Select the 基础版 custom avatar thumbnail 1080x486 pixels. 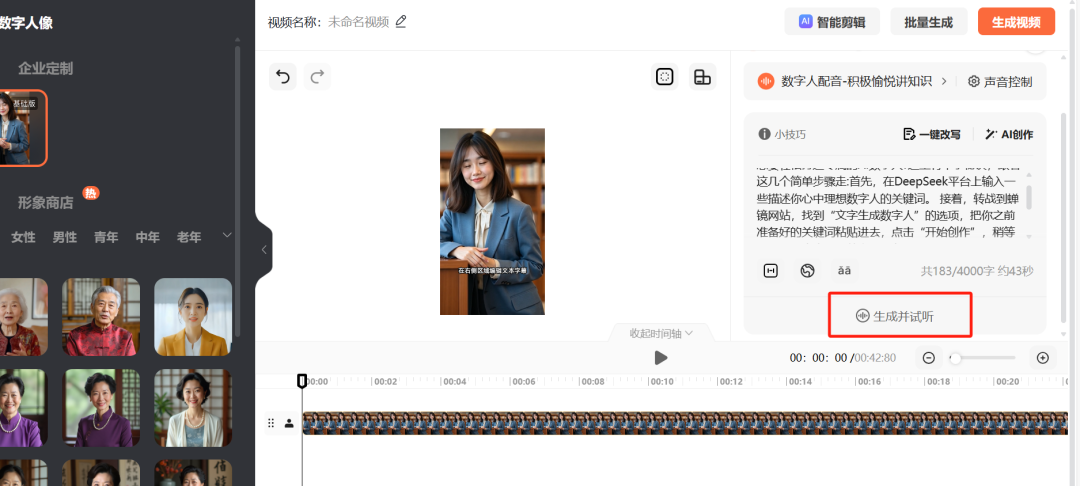[x=21, y=128]
